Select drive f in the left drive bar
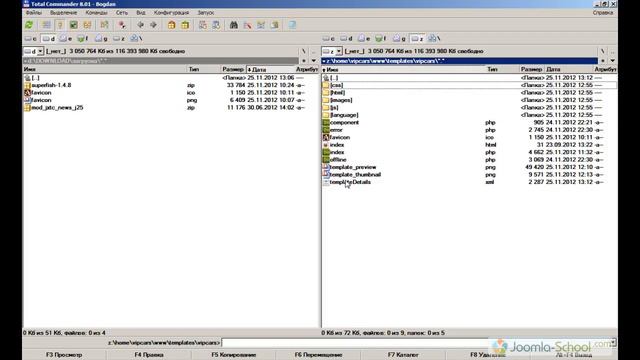The image size is (640, 360). (83, 38)
